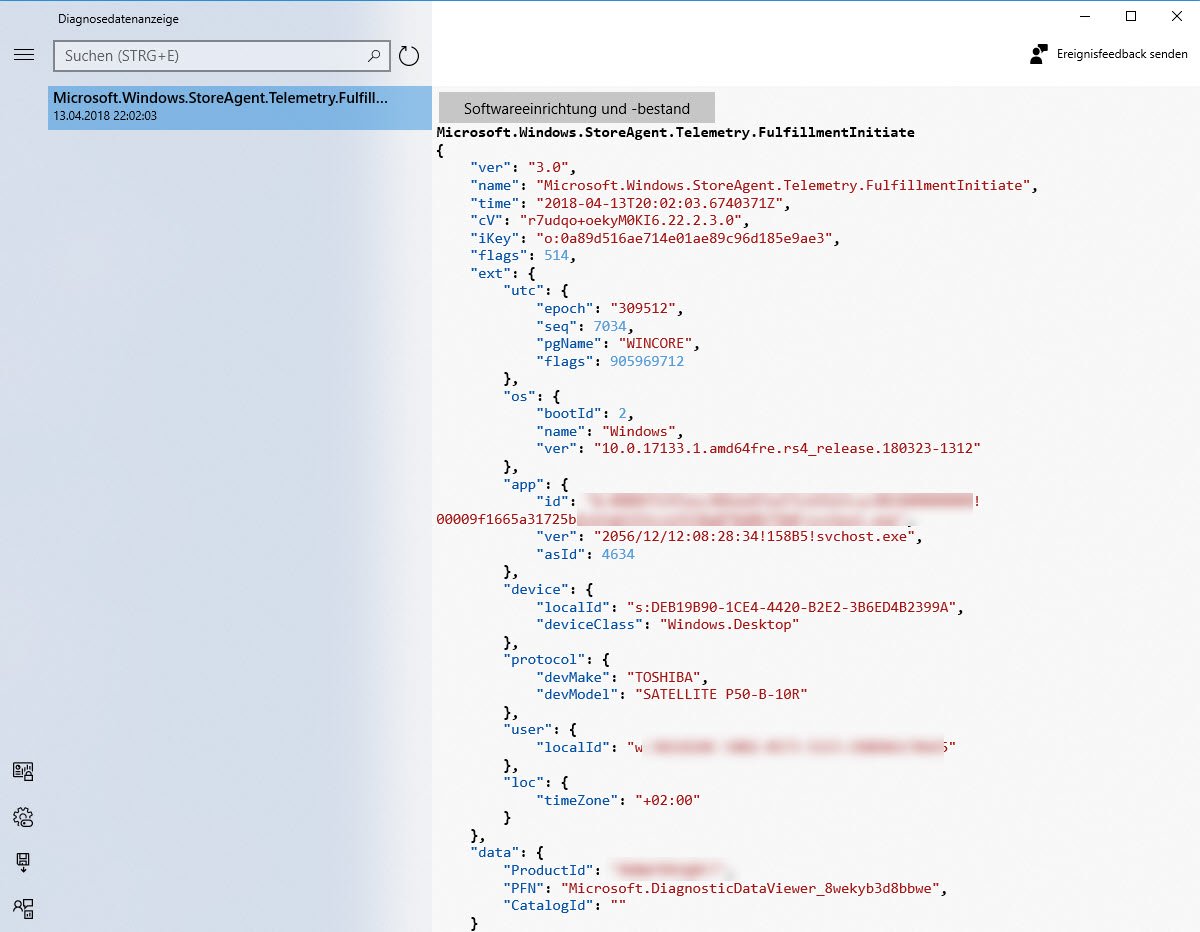
Task: Minimize the Diagnosedatenanzeige window
Action: (x=1084, y=16)
